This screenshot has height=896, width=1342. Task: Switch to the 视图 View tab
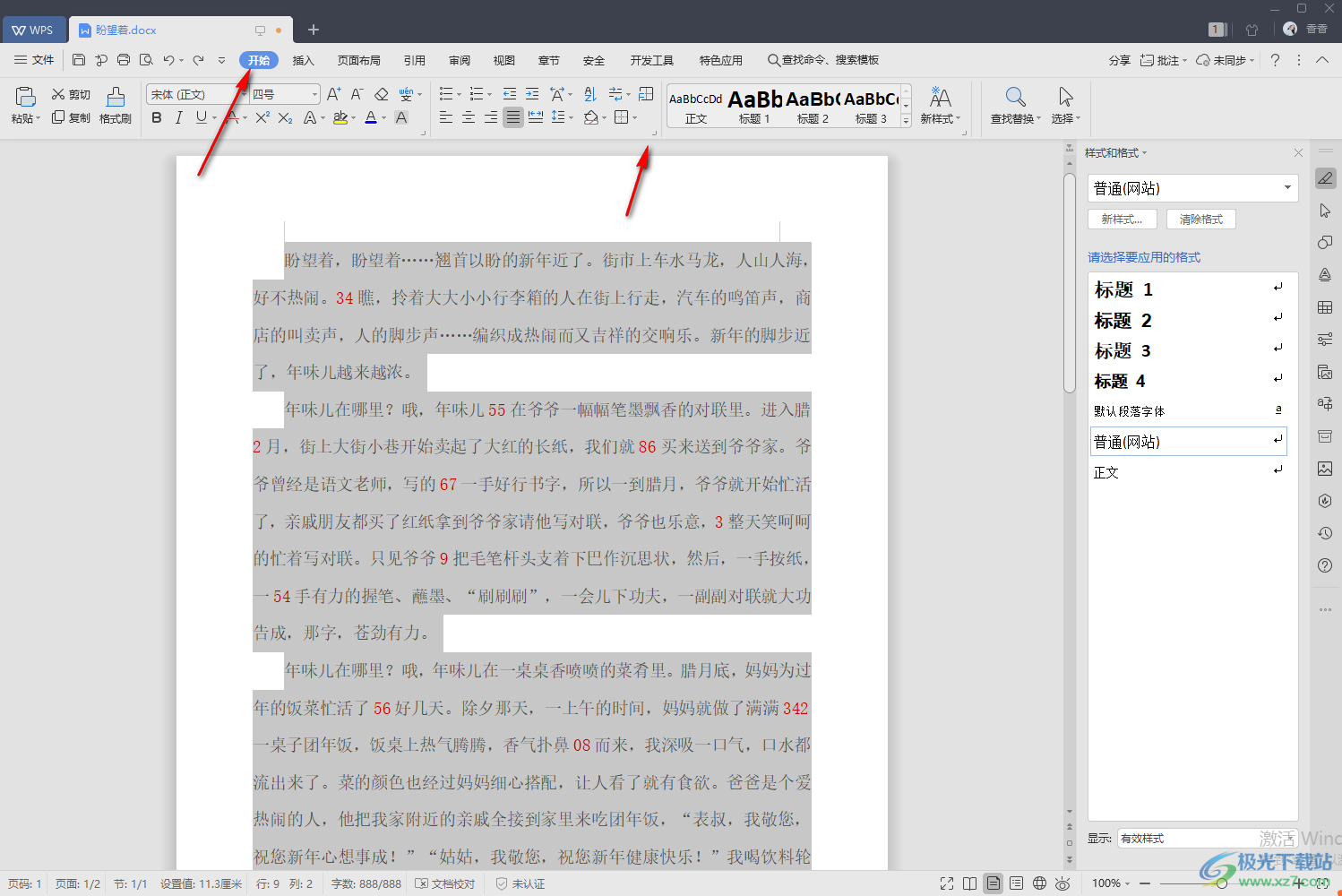(x=504, y=60)
